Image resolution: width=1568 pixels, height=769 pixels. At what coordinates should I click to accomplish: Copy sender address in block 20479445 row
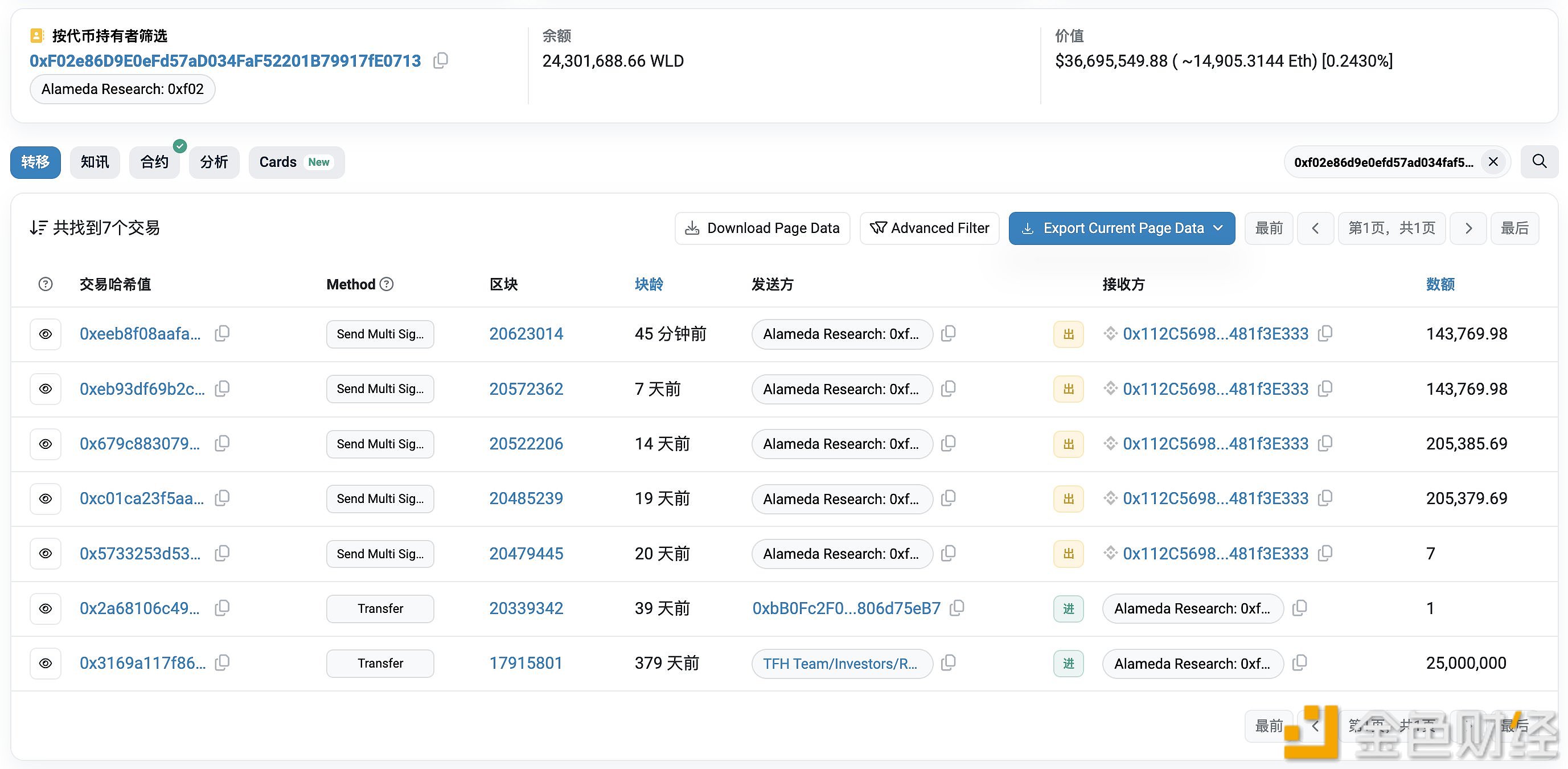949,553
